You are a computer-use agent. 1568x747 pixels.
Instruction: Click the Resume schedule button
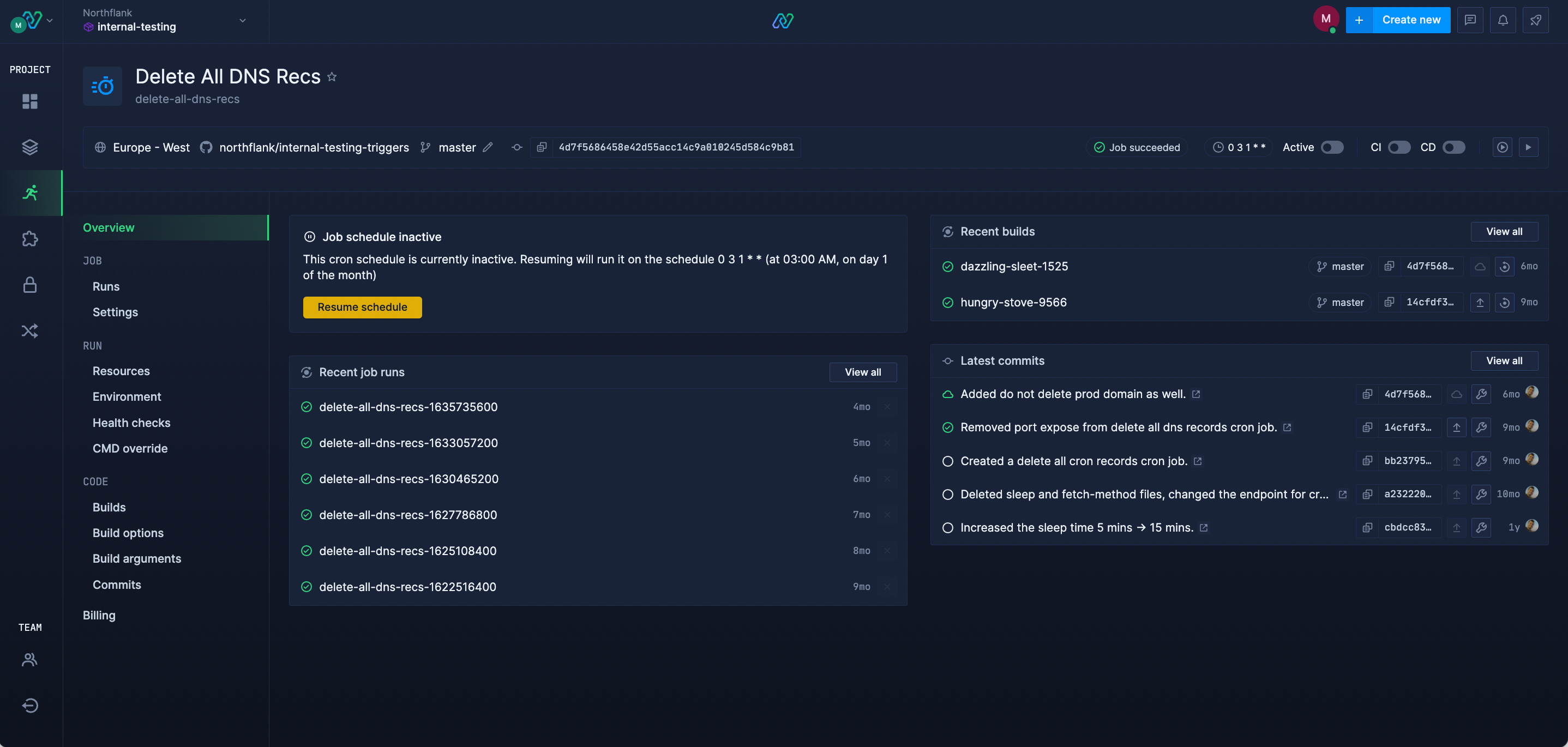pyautogui.click(x=362, y=307)
